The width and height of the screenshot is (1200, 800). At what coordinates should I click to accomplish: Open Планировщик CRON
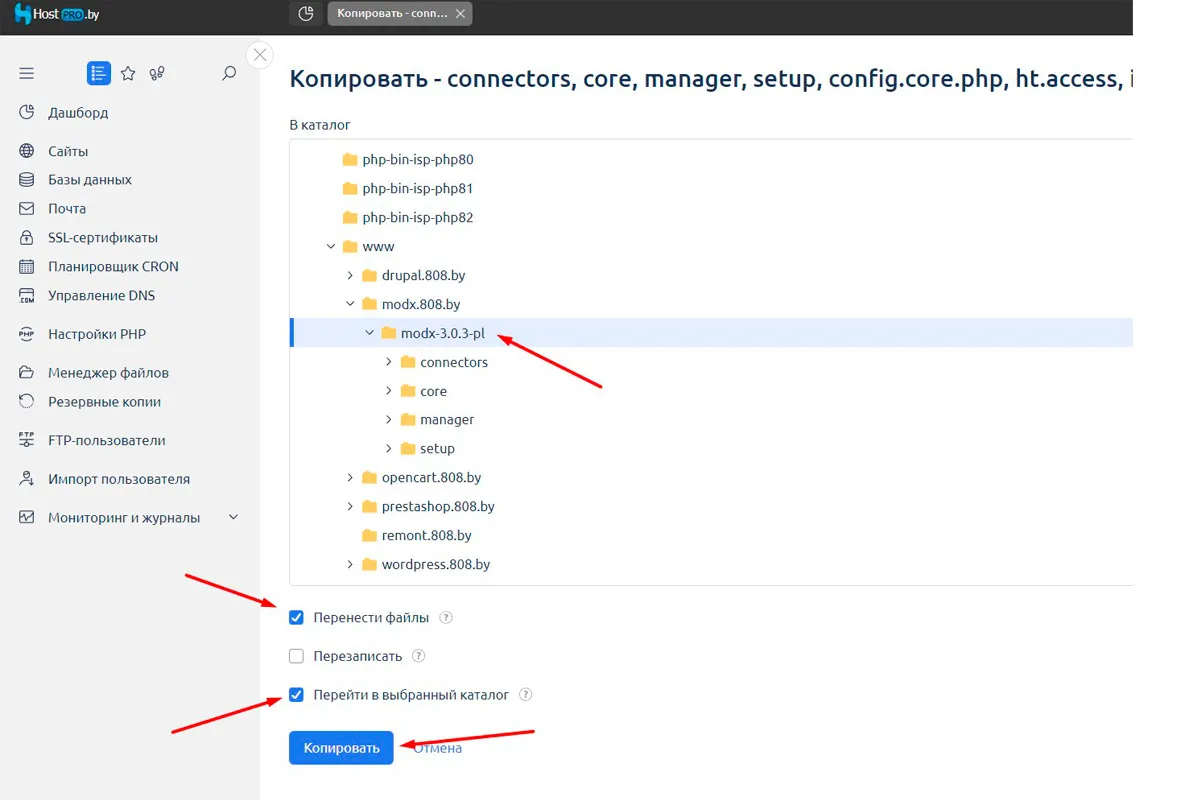click(113, 267)
